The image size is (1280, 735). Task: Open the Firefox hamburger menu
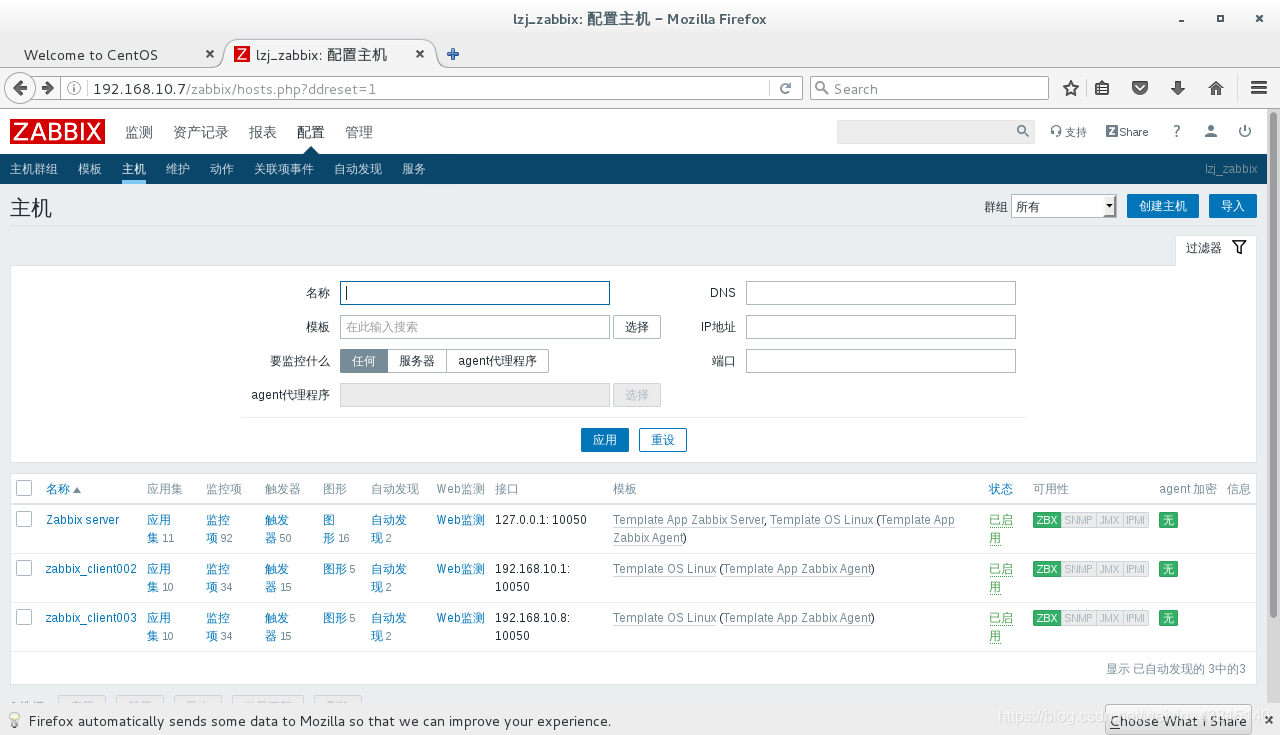point(1258,88)
